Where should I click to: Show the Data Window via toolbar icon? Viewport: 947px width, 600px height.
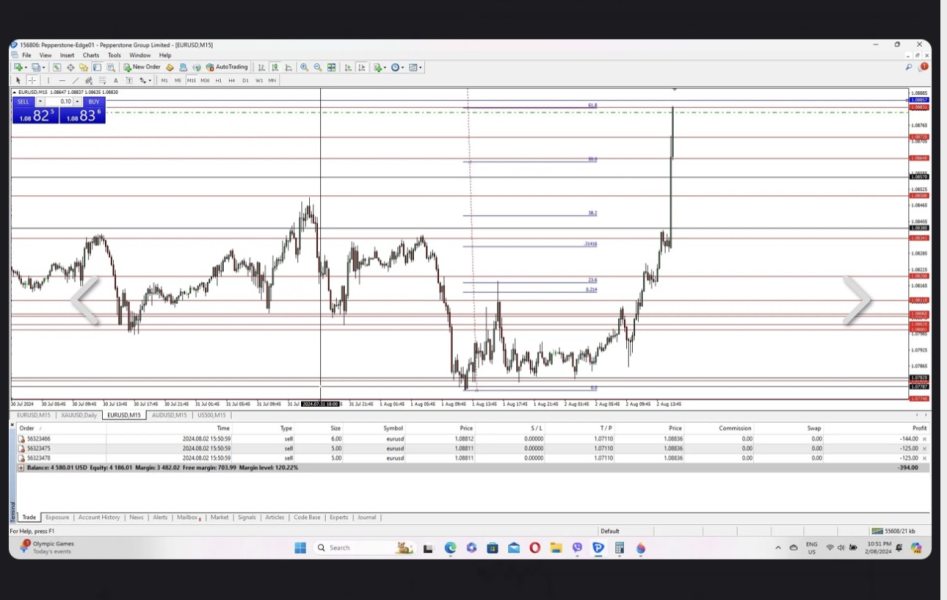point(71,68)
